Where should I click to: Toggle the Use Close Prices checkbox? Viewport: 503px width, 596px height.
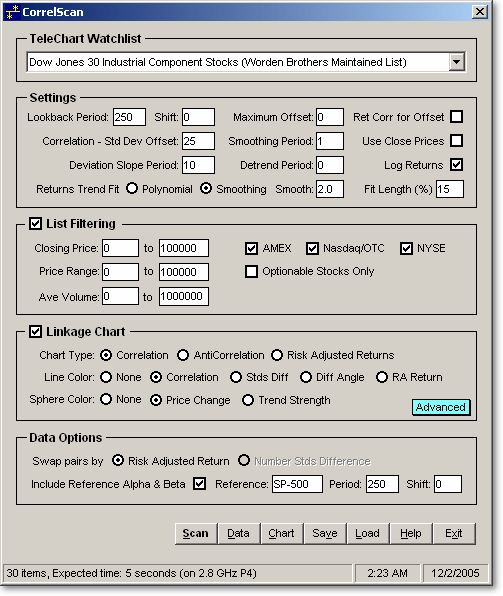click(x=457, y=141)
